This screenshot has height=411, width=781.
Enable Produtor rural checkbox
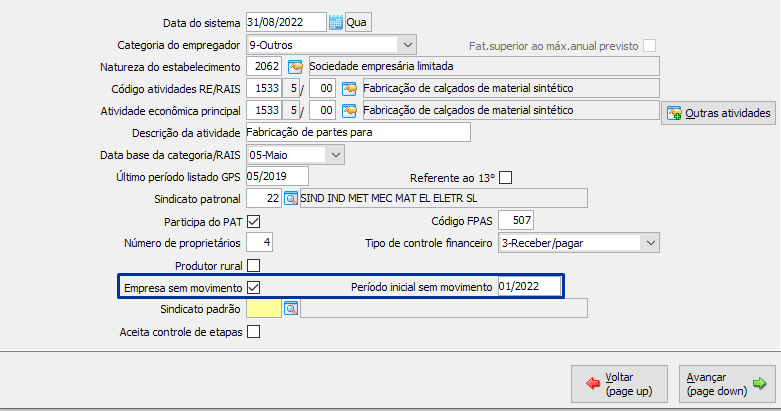(x=254, y=266)
